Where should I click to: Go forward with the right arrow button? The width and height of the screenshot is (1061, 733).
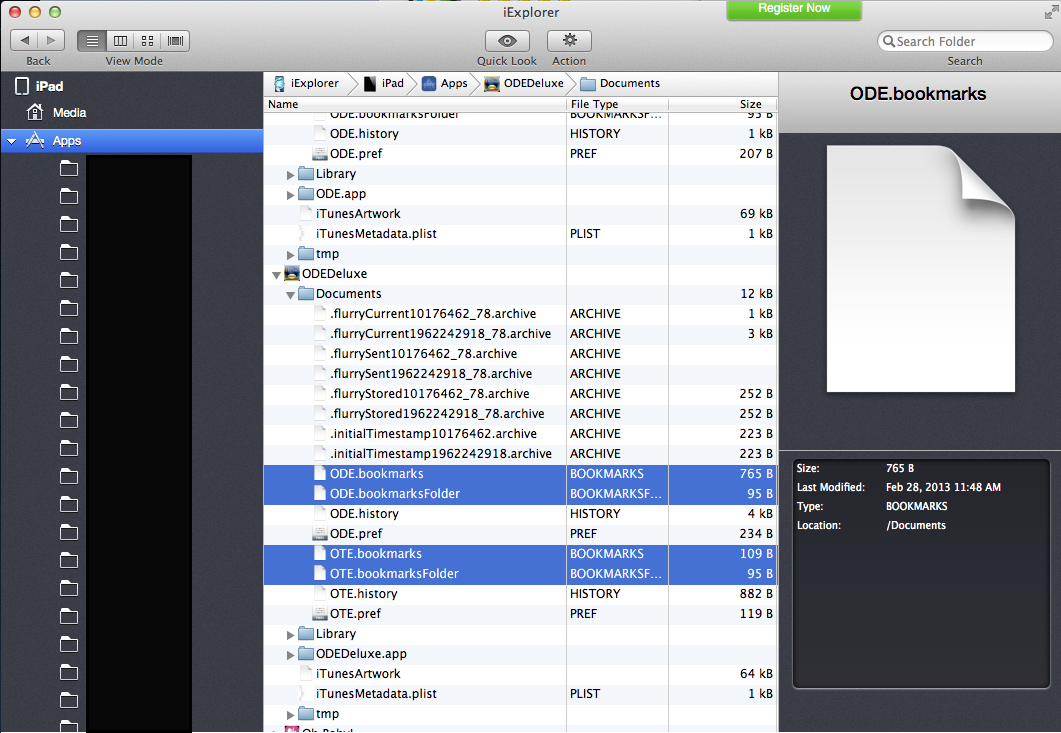point(51,41)
